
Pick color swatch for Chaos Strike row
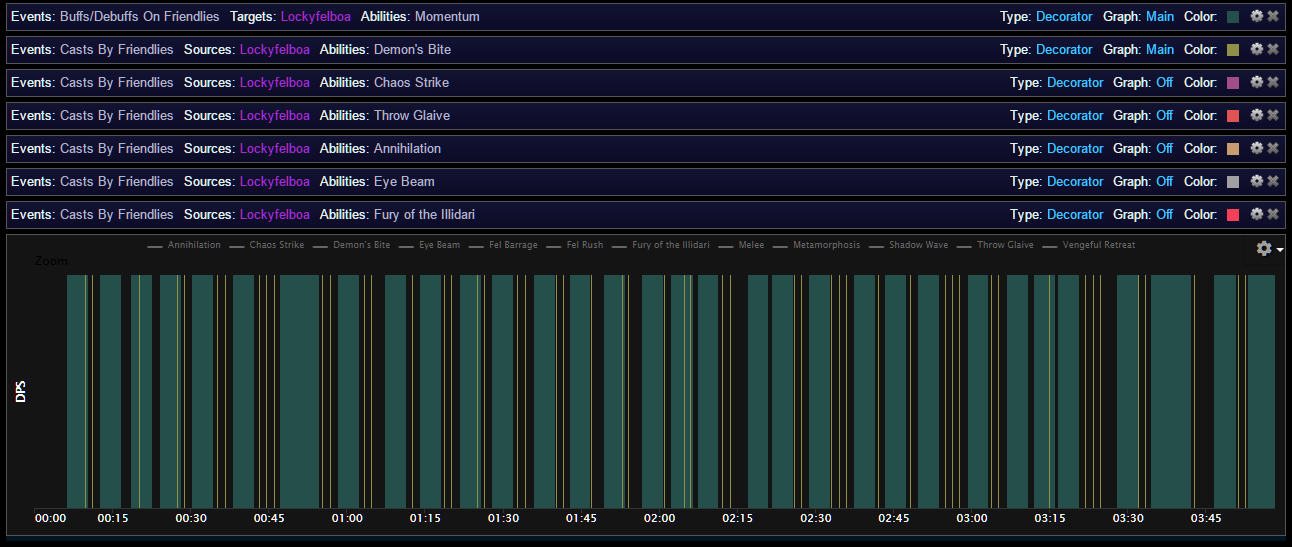tap(1233, 83)
